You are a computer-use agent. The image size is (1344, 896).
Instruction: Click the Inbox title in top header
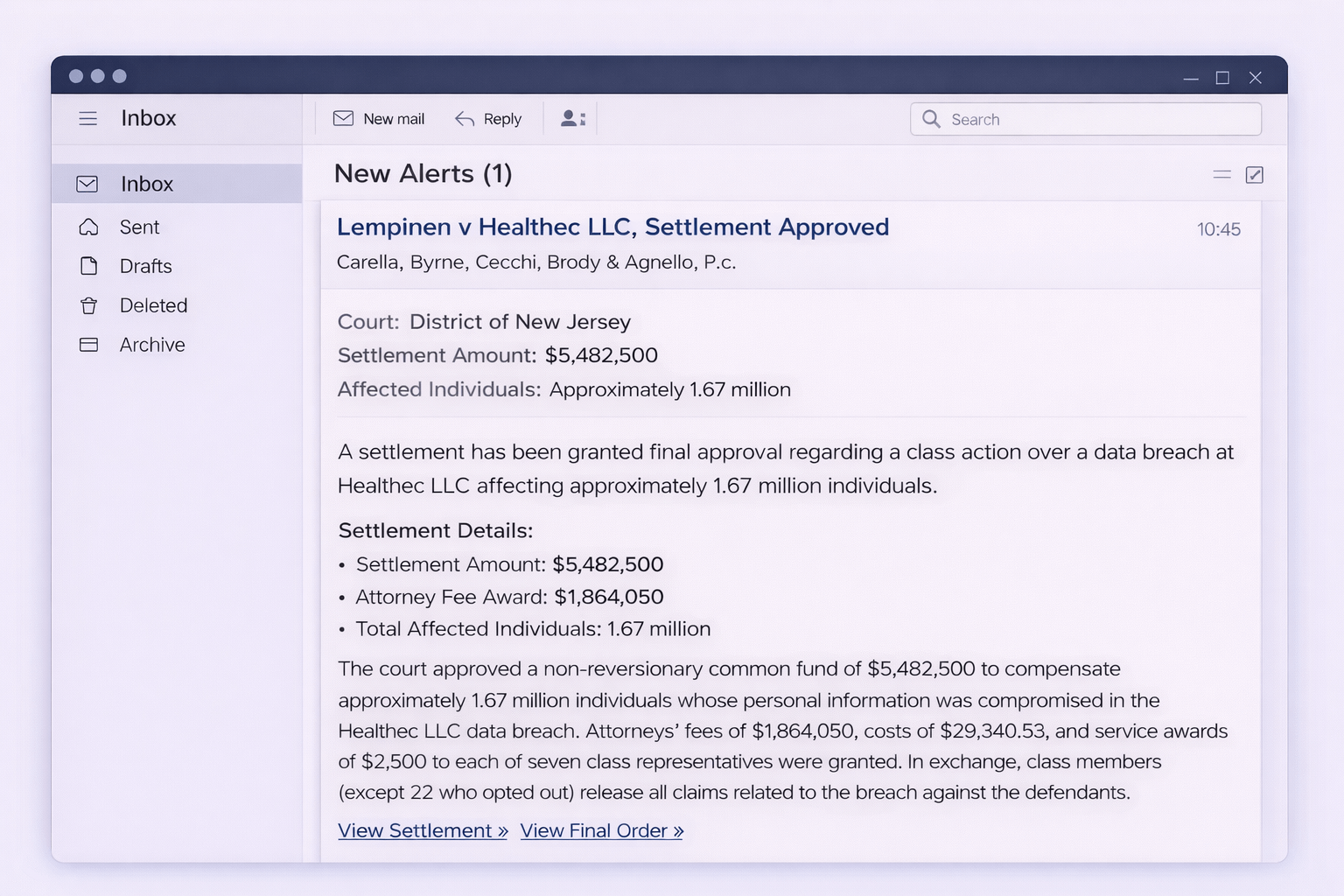pos(149,118)
